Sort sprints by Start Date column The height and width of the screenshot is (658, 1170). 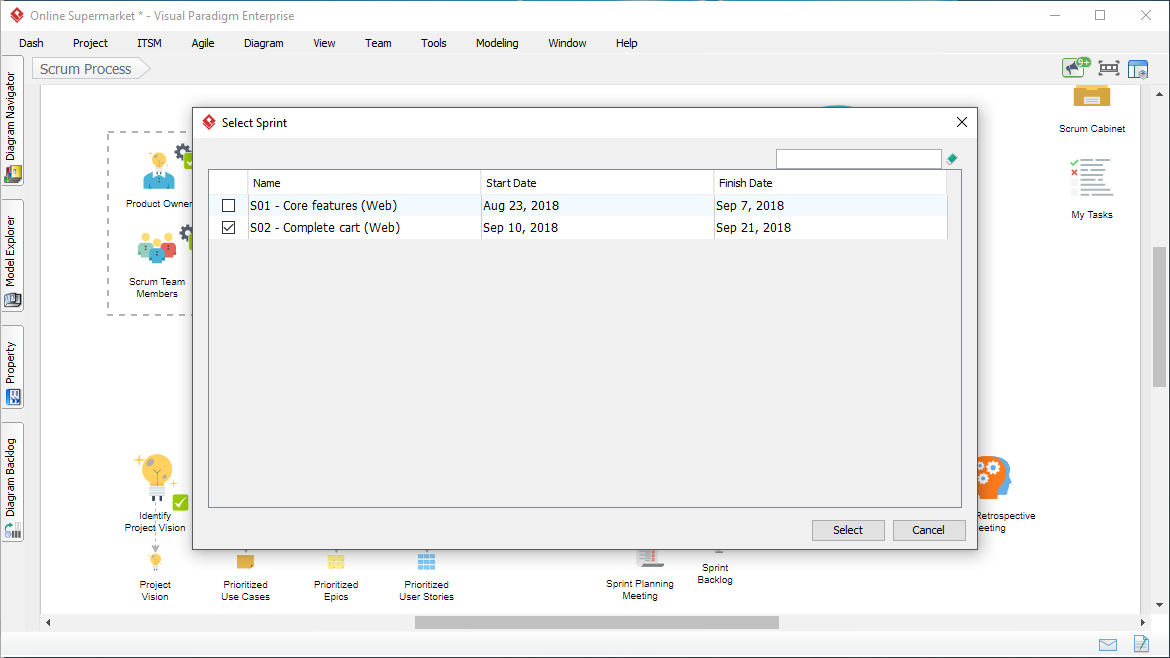click(597, 183)
